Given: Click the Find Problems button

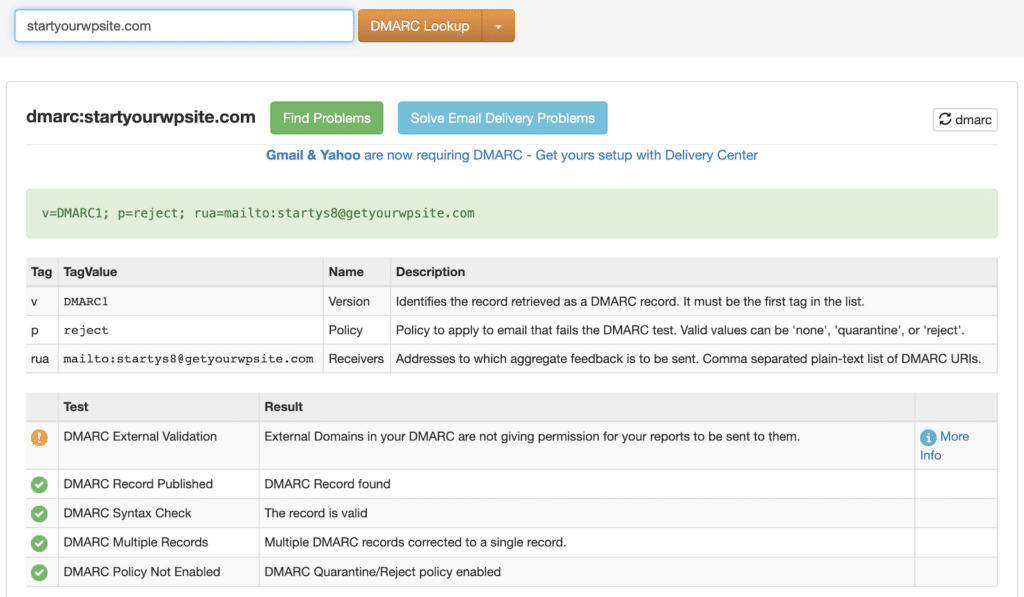Looking at the screenshot, I should click(x=326, y=117).
